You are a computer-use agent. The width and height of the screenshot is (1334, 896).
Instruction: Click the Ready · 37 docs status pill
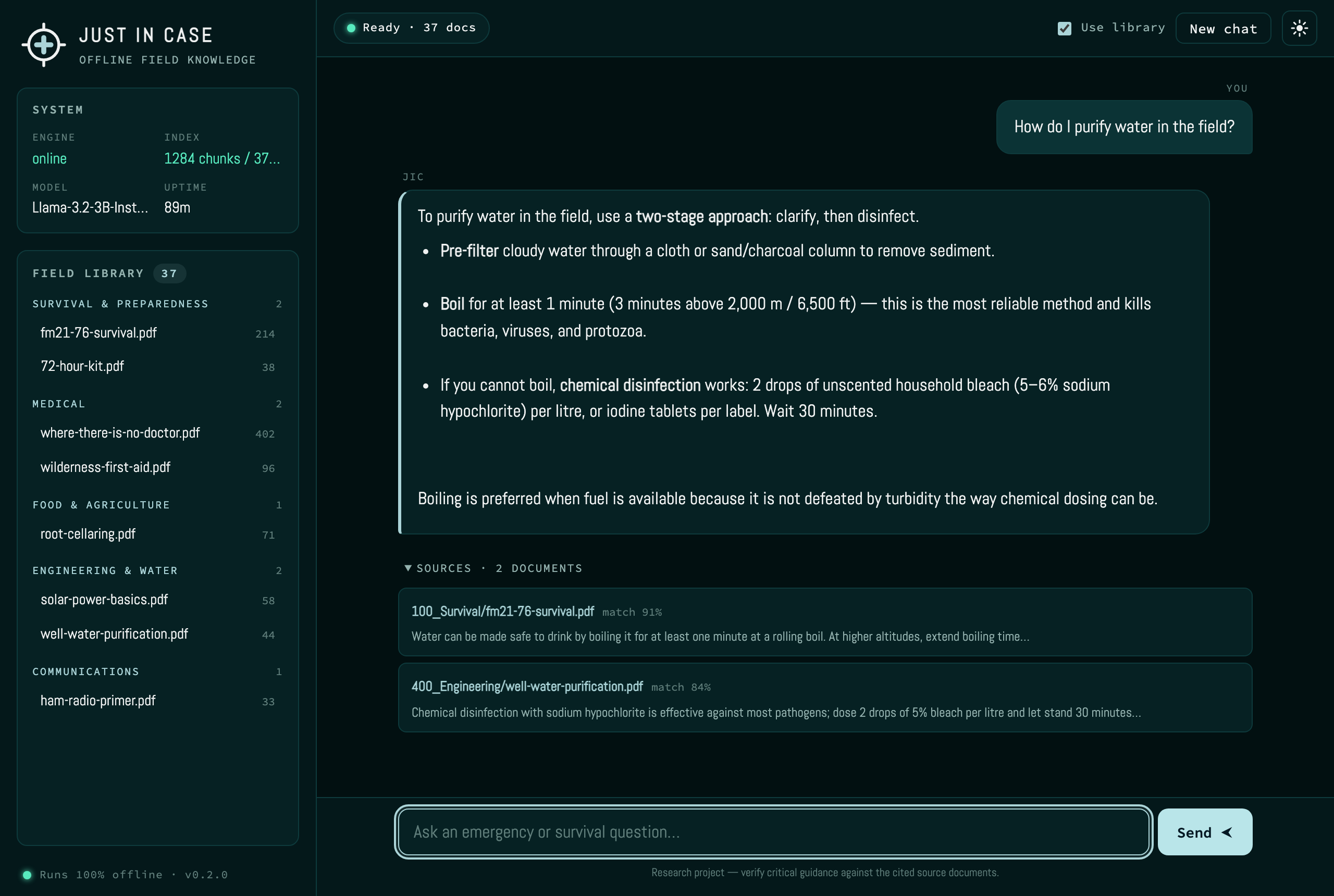[x=412, y=28]
